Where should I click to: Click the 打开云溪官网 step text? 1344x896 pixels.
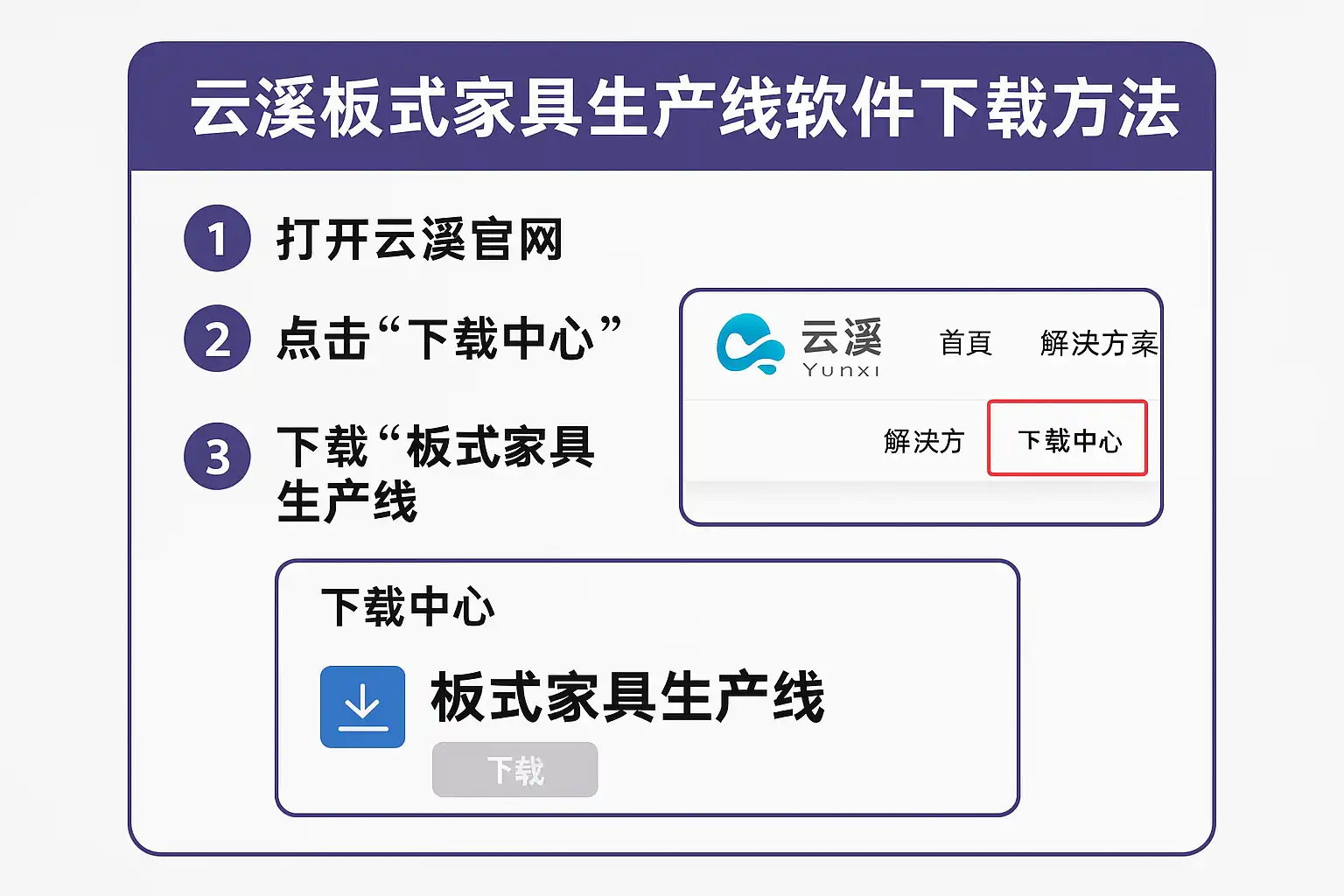[x=419, y=240]
